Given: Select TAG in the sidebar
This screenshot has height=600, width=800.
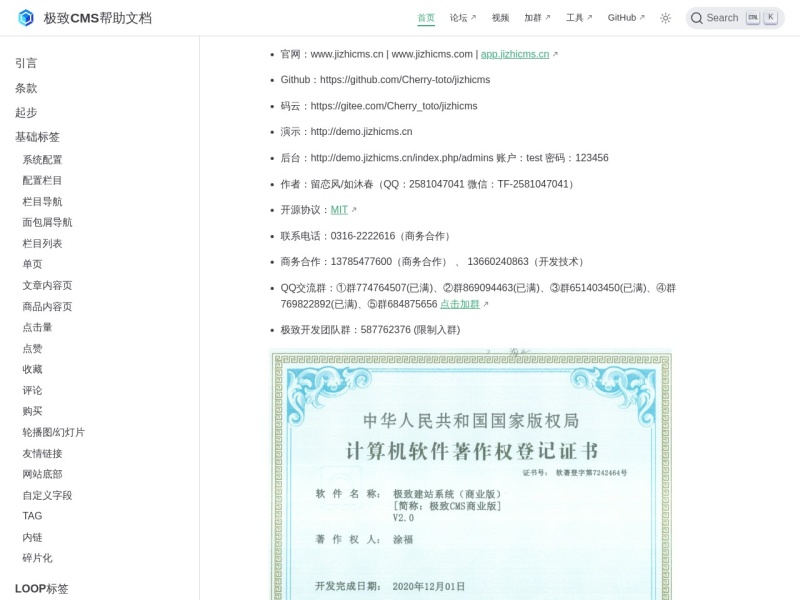Looking at the screenshot, I should click(32, 516).
